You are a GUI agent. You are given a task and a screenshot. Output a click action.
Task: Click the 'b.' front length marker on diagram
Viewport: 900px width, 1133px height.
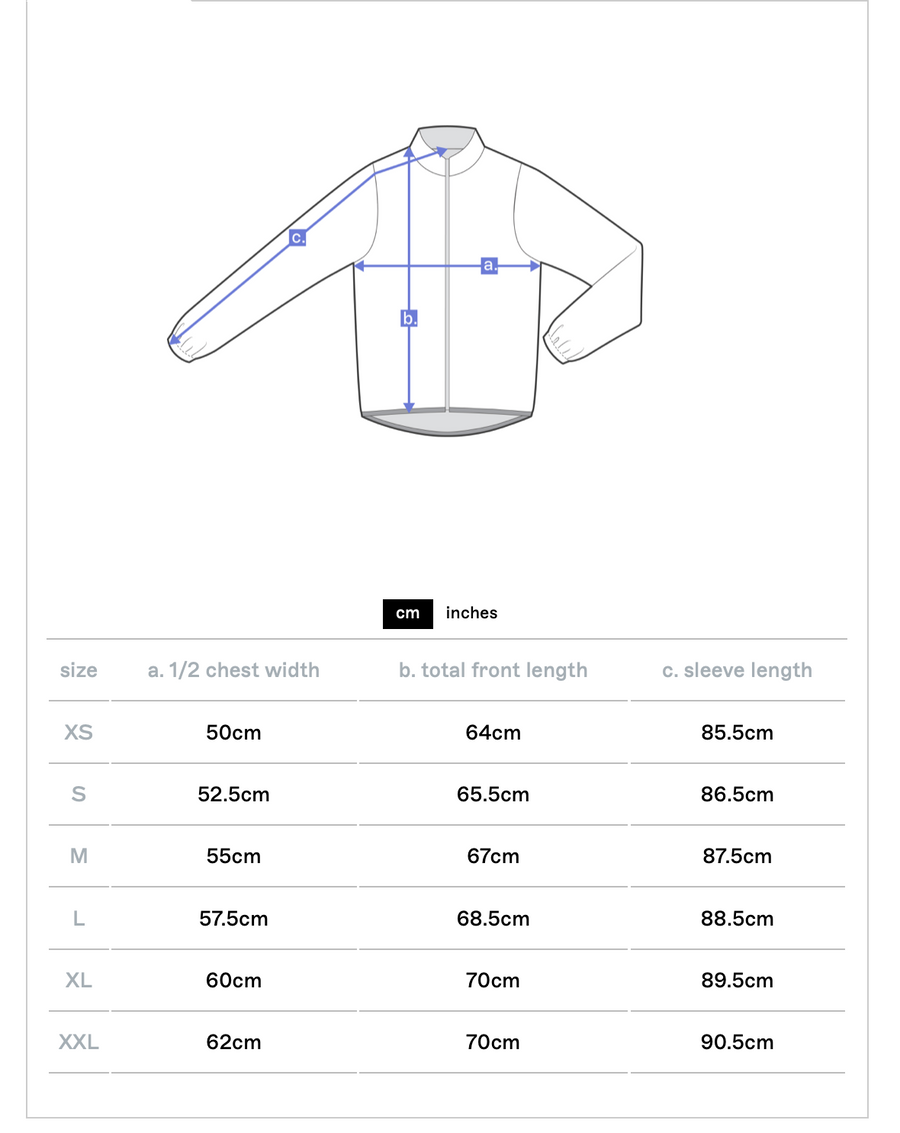tap(409, 318)
